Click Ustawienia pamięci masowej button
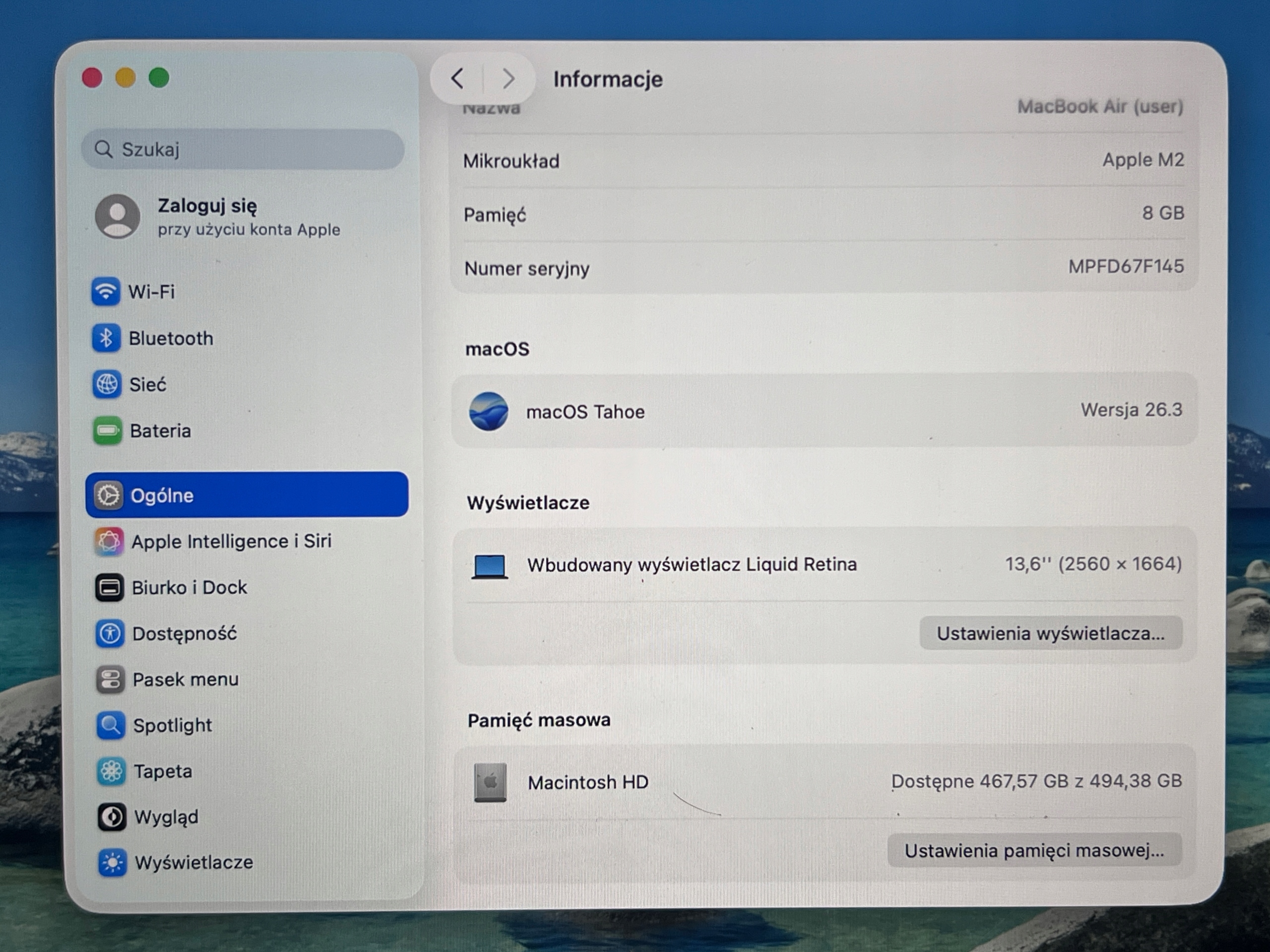 click(x=1034, y=850)
